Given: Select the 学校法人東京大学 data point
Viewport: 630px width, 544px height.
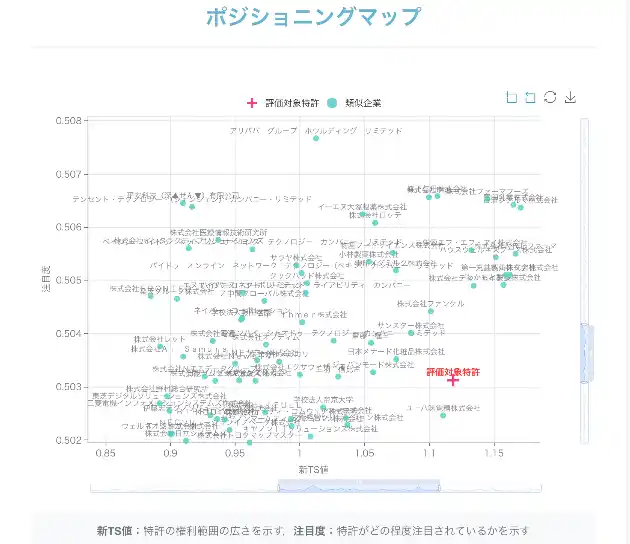Looking at the screenshot, I should coord(324,407).
